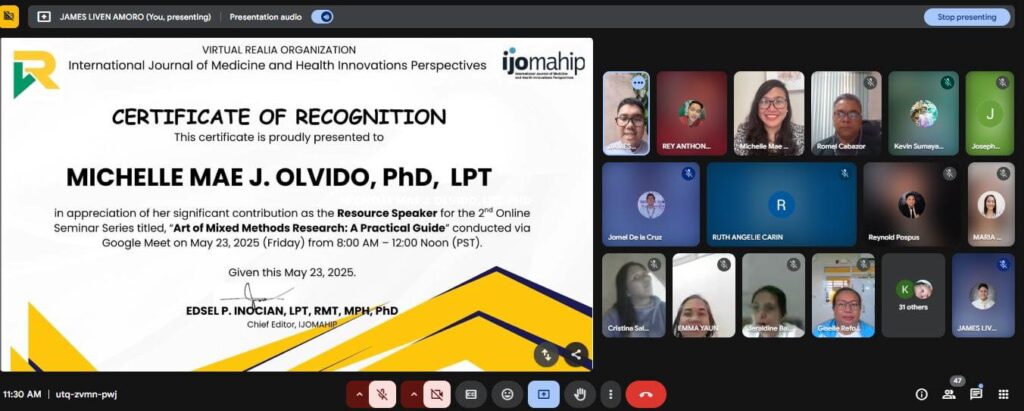Toggle the microphone mute button

(x=383, y=394)
